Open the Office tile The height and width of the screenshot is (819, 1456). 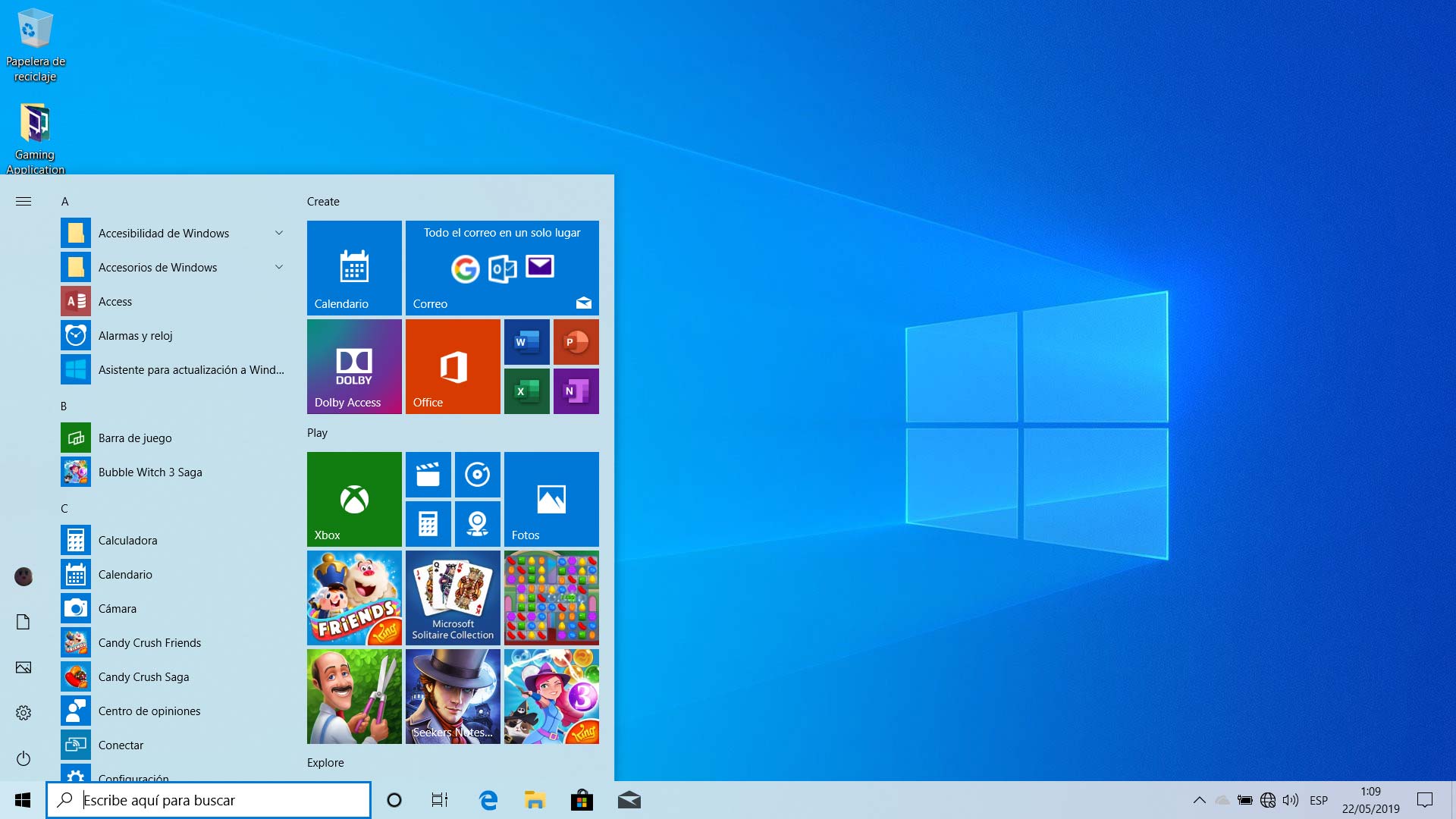pyautogui.click(x=452, y=366)
